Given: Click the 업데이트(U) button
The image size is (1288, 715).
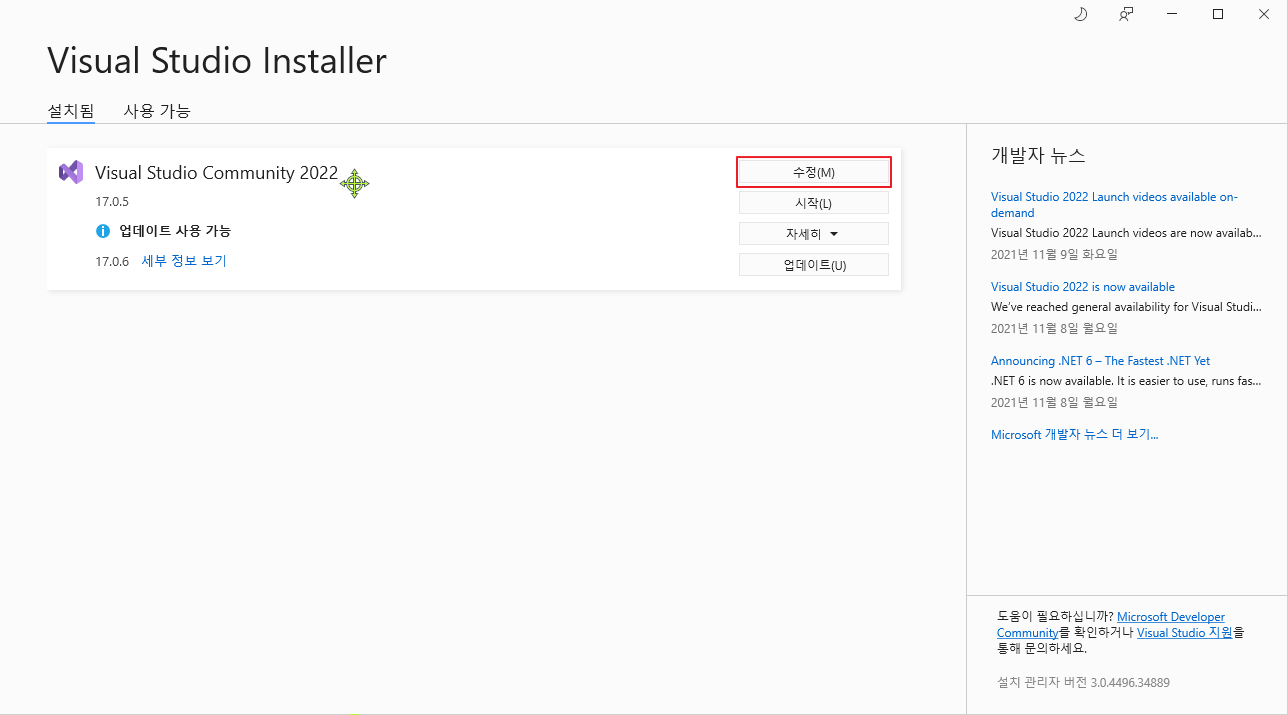Looking at the screenshot, I should tap(814, 265).
